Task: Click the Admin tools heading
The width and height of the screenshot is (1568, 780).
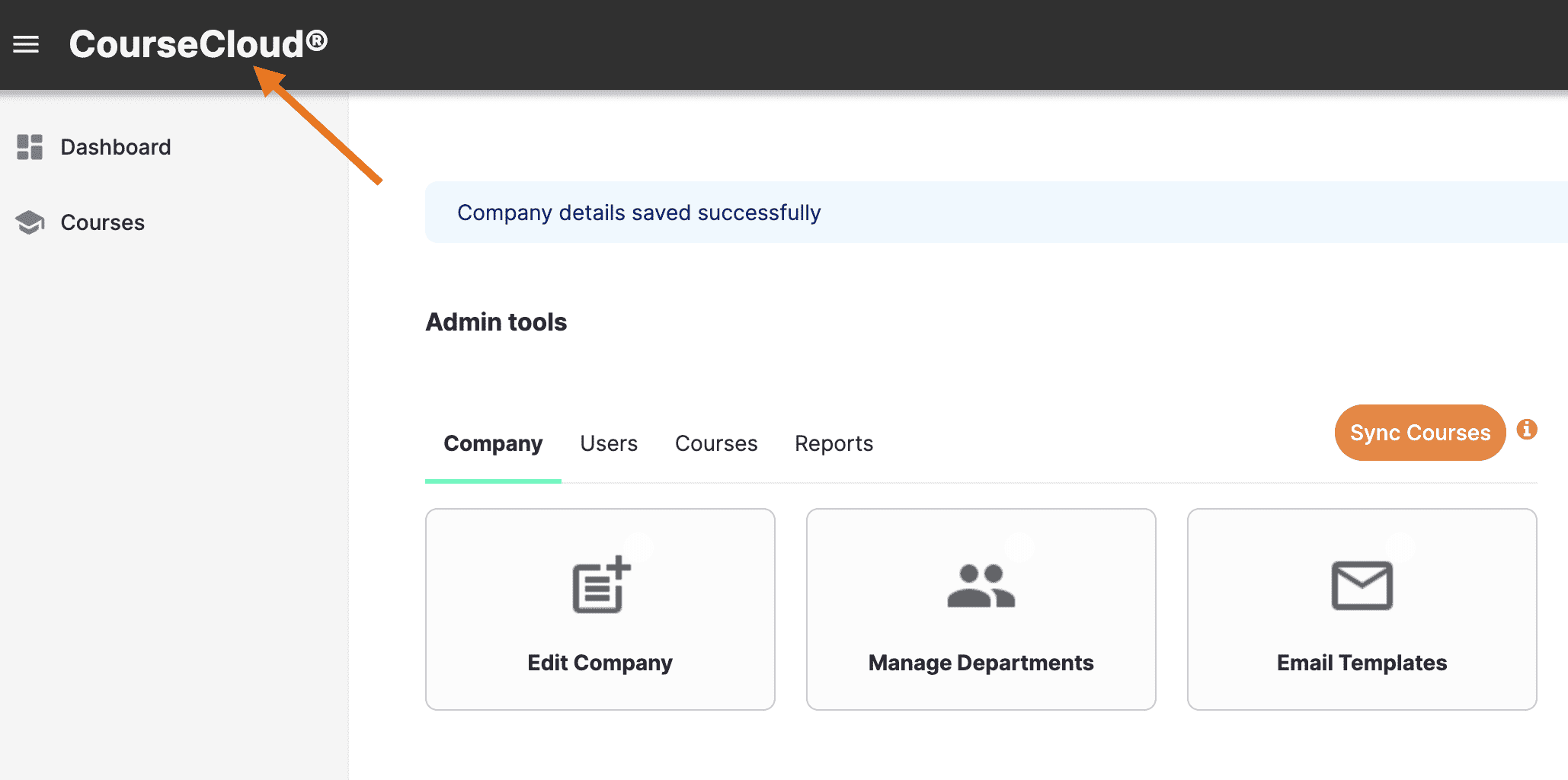Action: click(496, 322)
